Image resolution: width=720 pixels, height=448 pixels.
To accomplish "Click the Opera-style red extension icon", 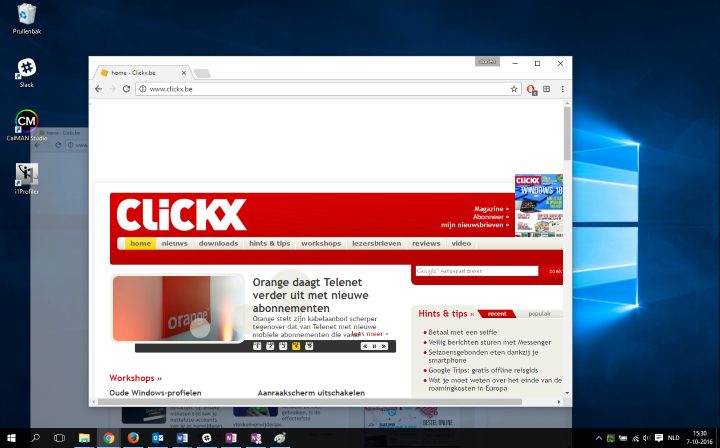I will pyautogui.click(x=531, y=89).
